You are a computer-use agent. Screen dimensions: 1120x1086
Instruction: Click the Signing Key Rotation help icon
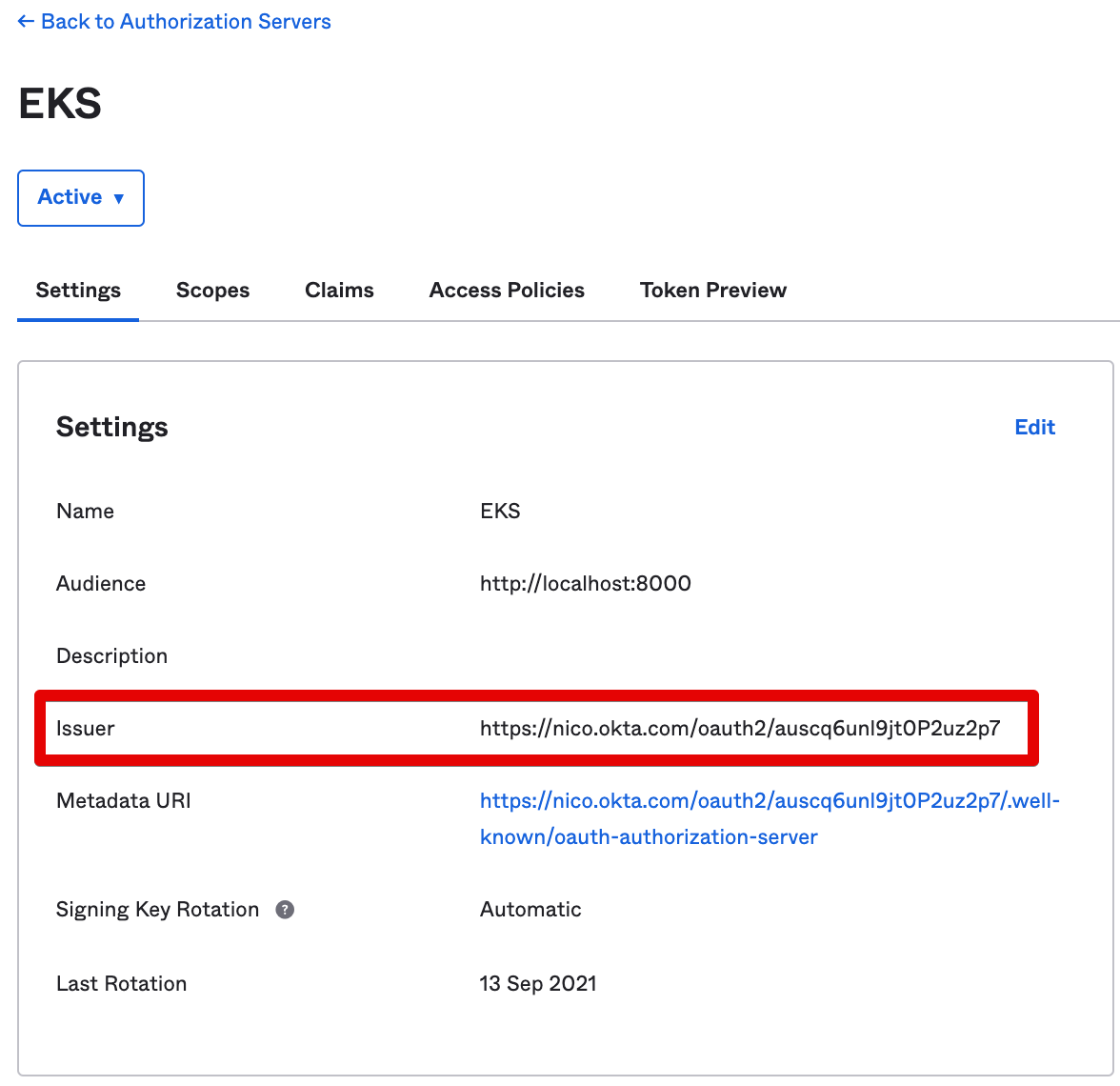[x=285, y=910]
